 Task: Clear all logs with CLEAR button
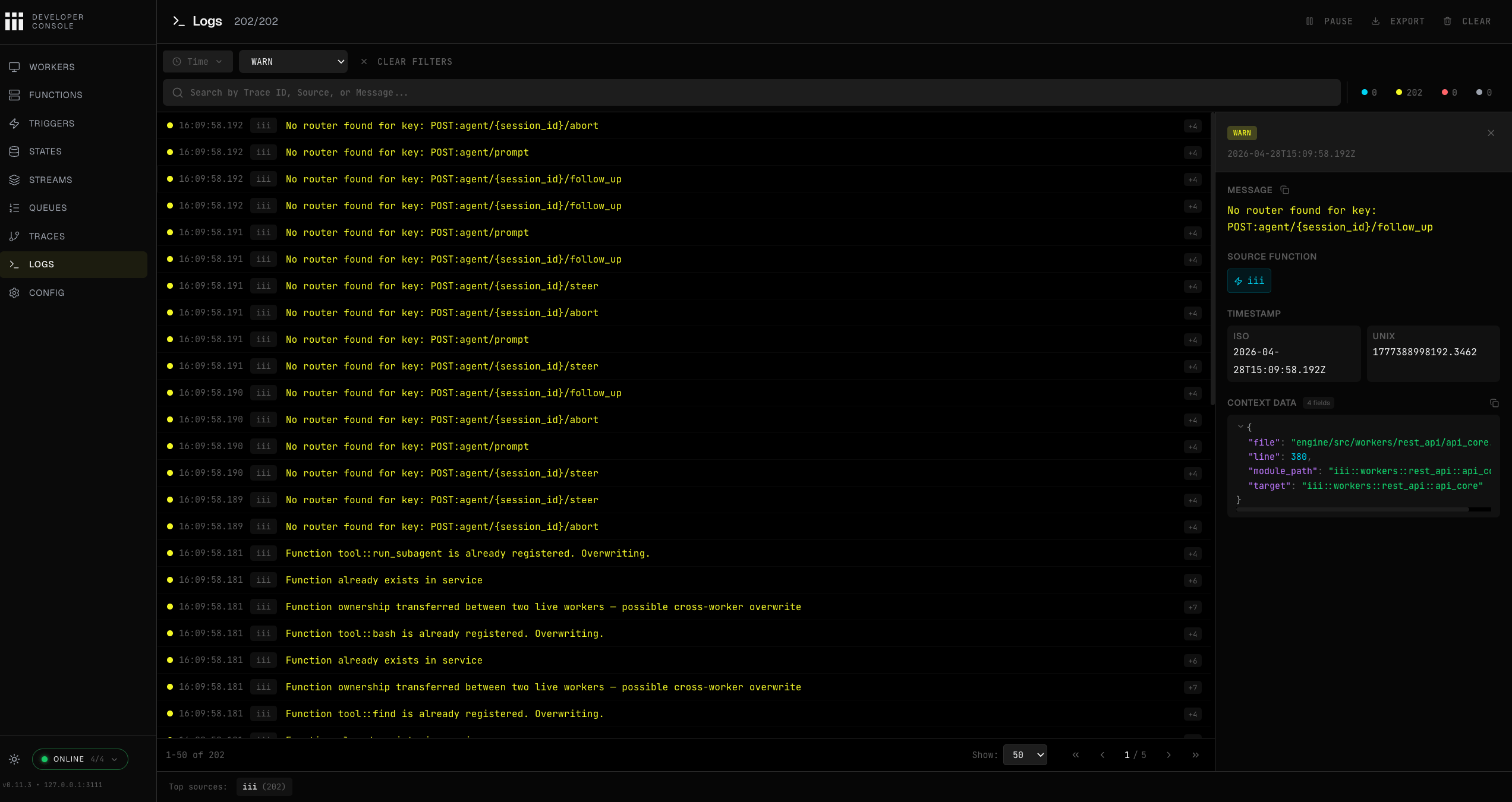coord(1467,21)
